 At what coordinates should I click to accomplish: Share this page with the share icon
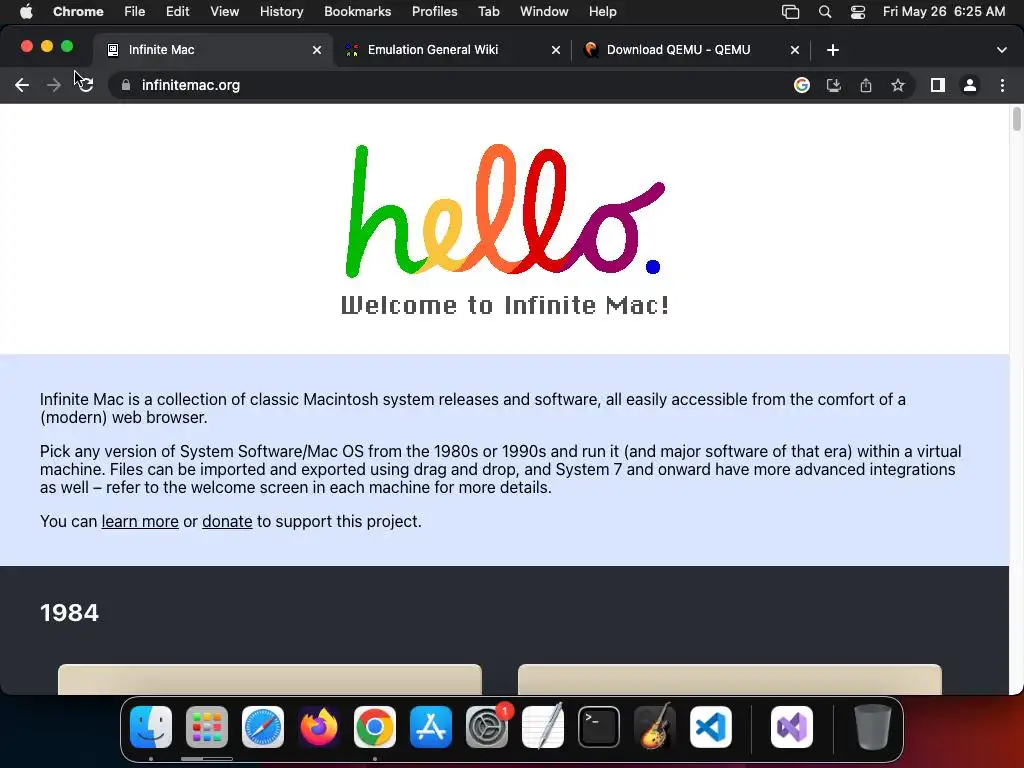pyautogui.click(x=866, y=85)
